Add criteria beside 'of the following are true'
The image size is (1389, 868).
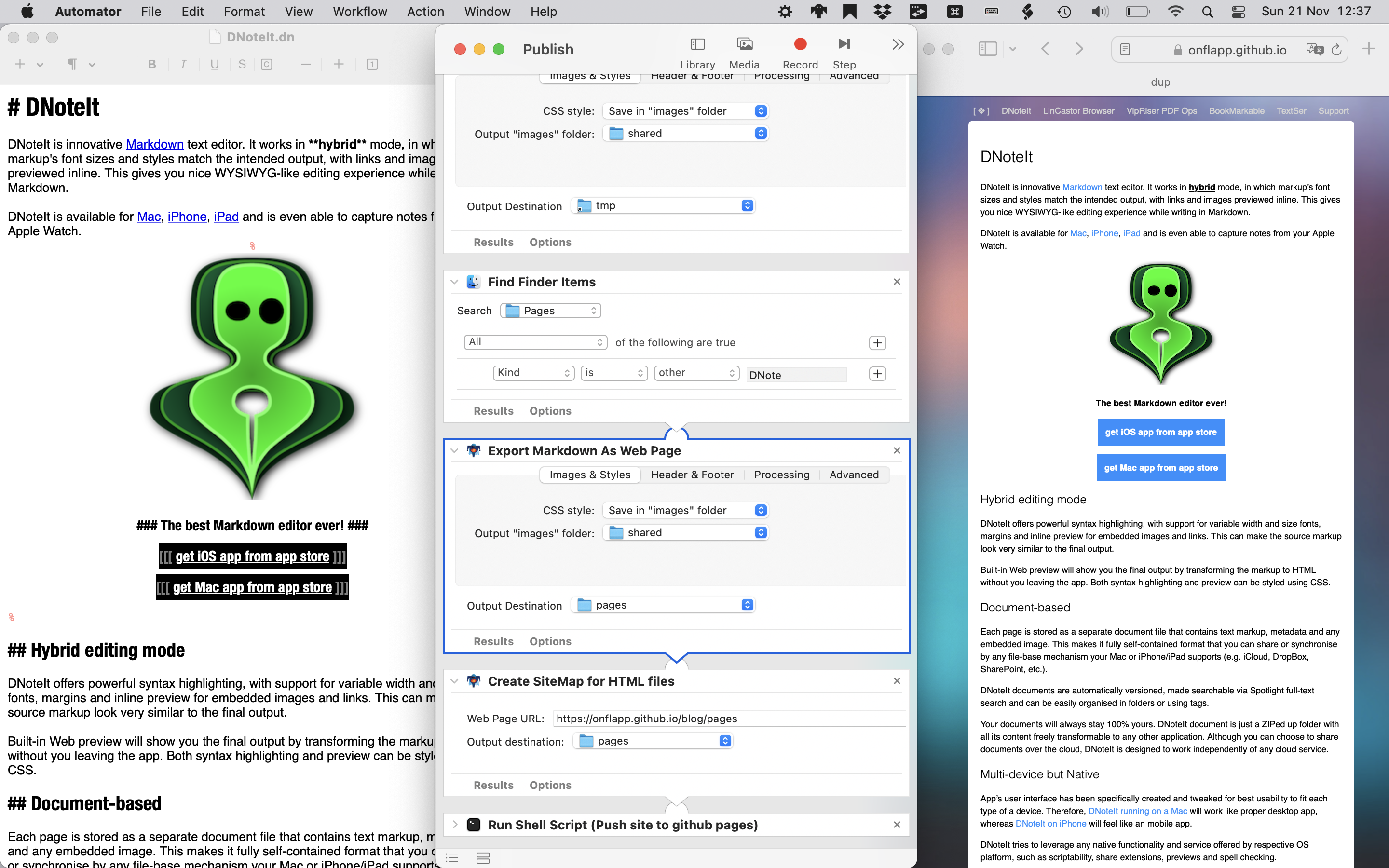click(x=878, y=343)
